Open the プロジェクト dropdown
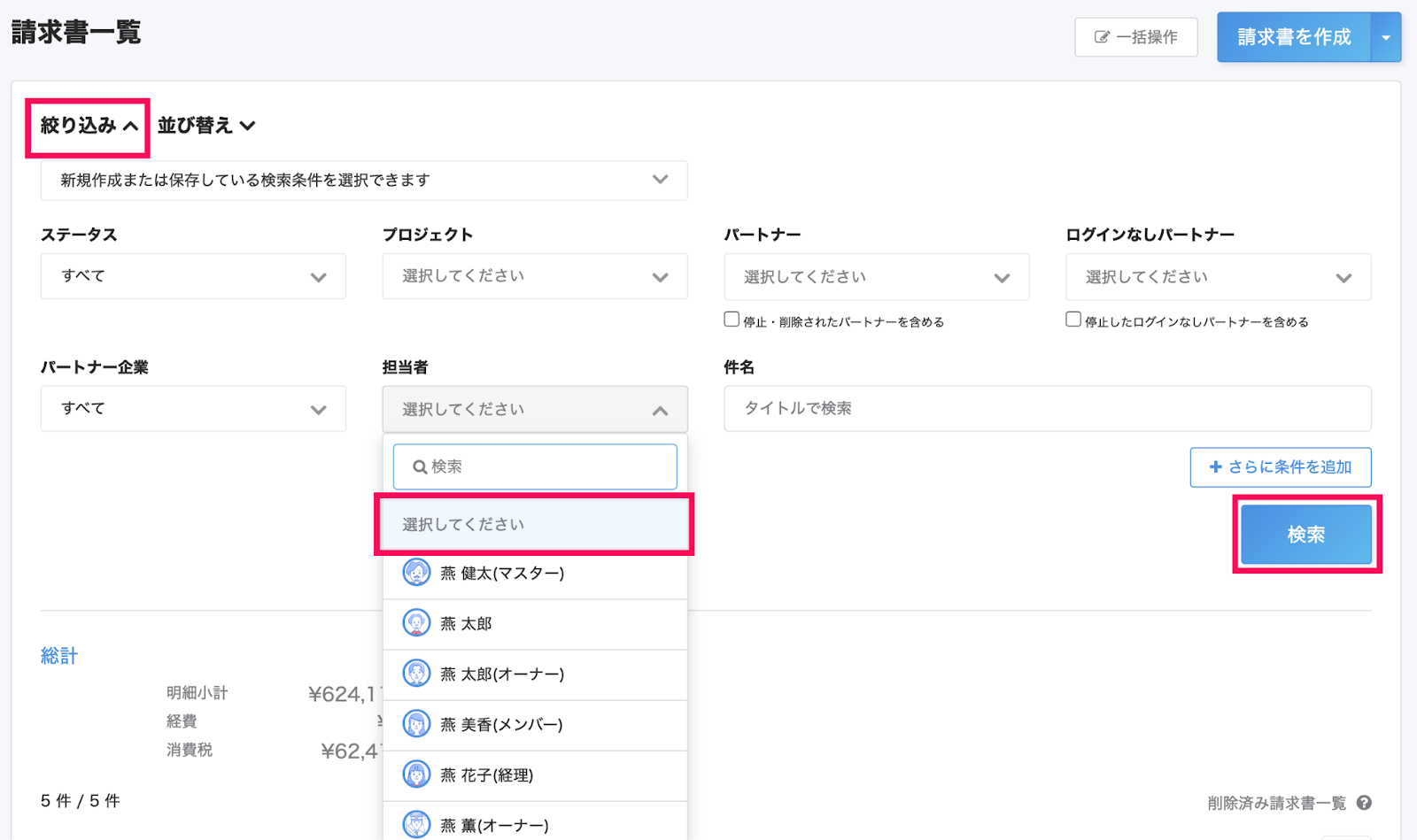Image resolution: width=1417 pixels, height=840 pixels. click(x=535, y=276)
